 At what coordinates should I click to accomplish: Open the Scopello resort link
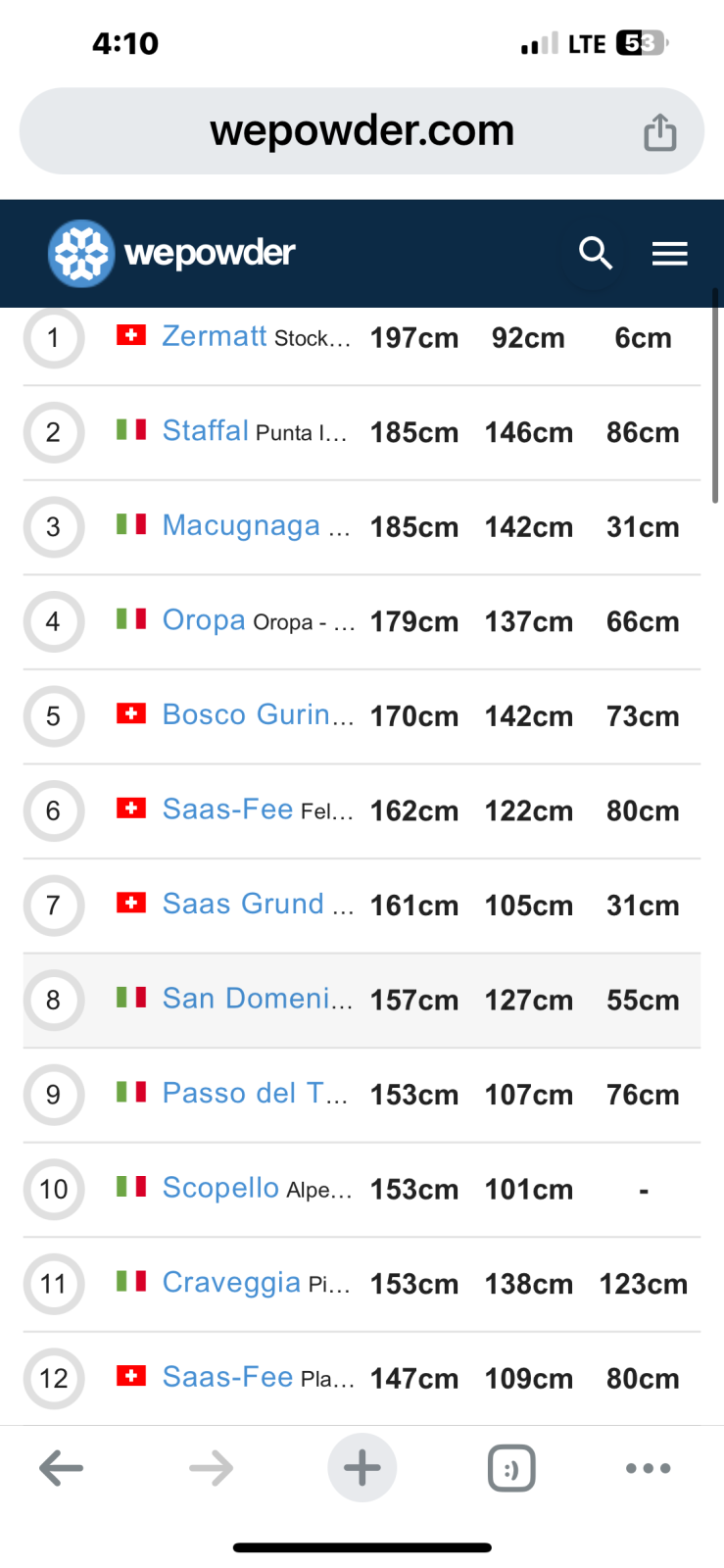pos(220,1188)
